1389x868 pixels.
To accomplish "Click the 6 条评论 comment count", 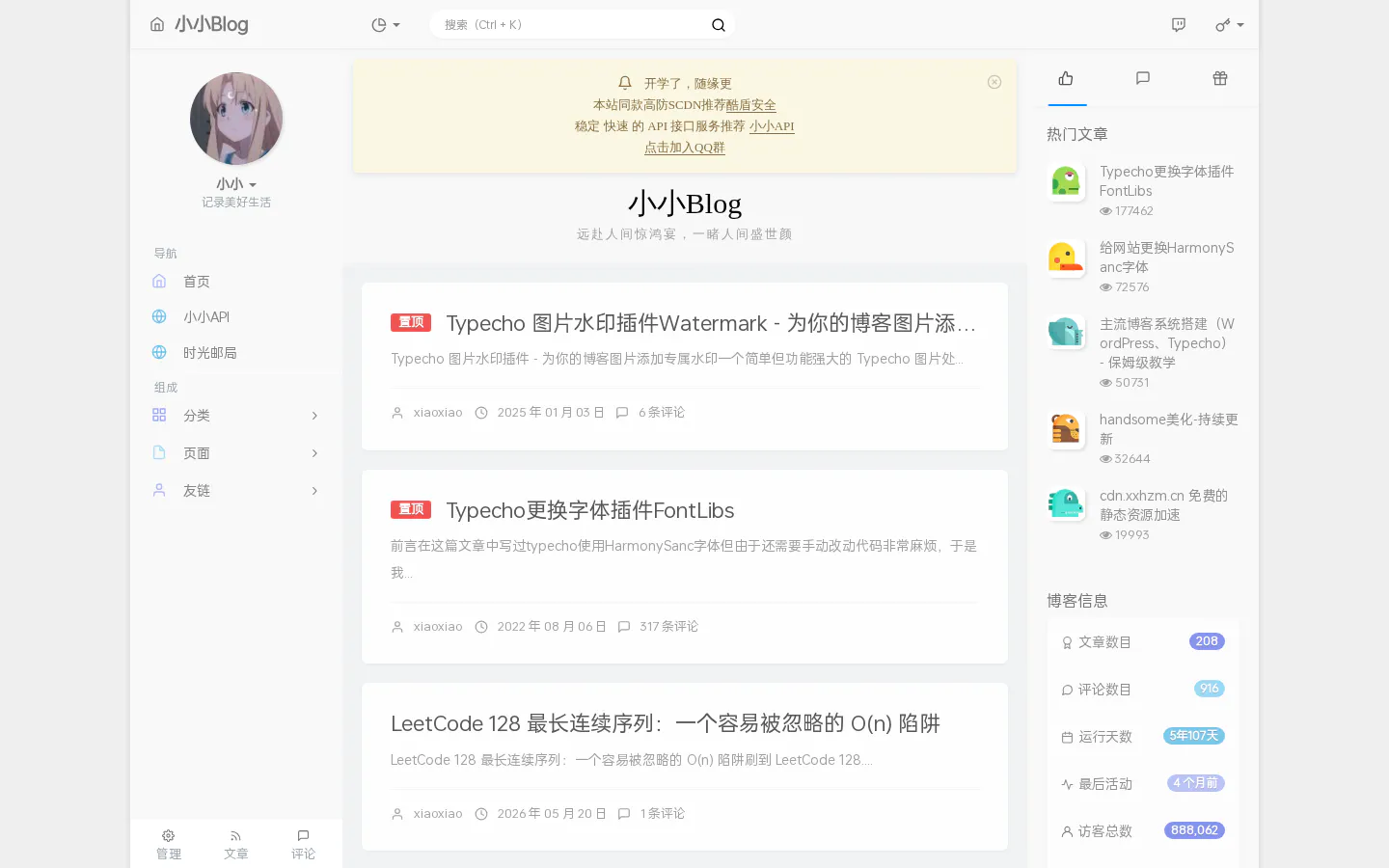I will point(662,413).
